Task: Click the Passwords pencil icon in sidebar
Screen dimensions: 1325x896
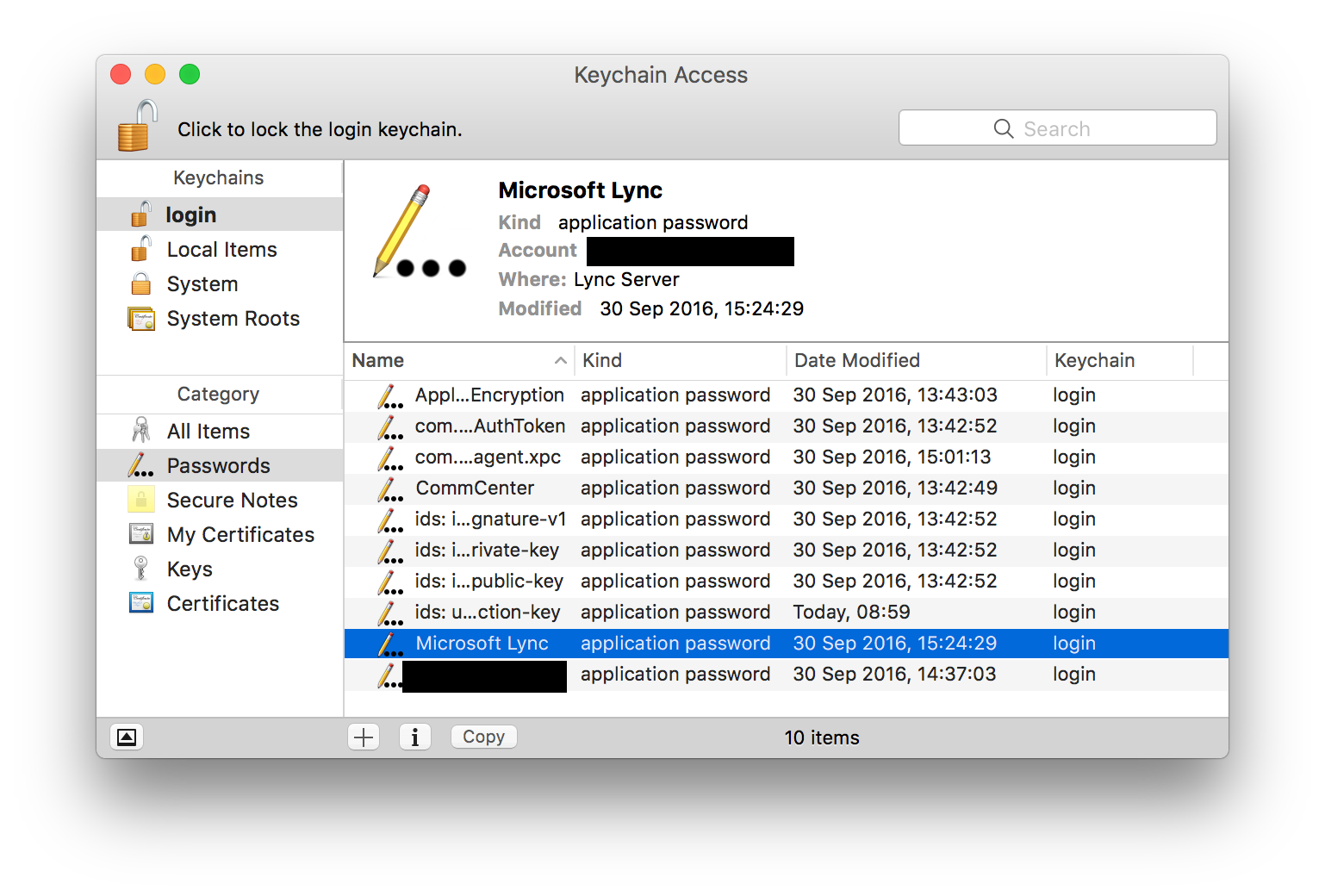Action: coord(141,465)
